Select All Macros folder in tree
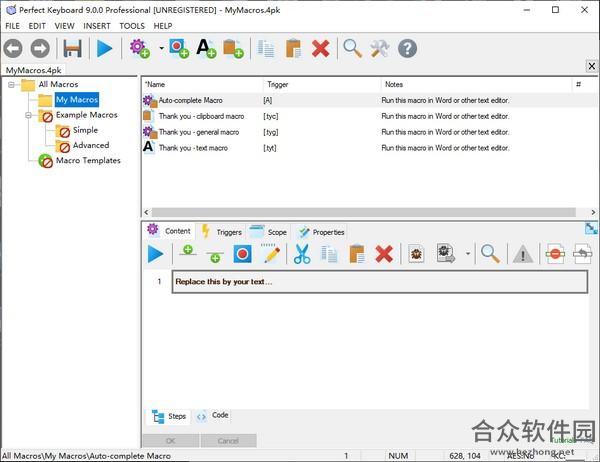The height and width of the screenshot is (462, 600). 58,84
